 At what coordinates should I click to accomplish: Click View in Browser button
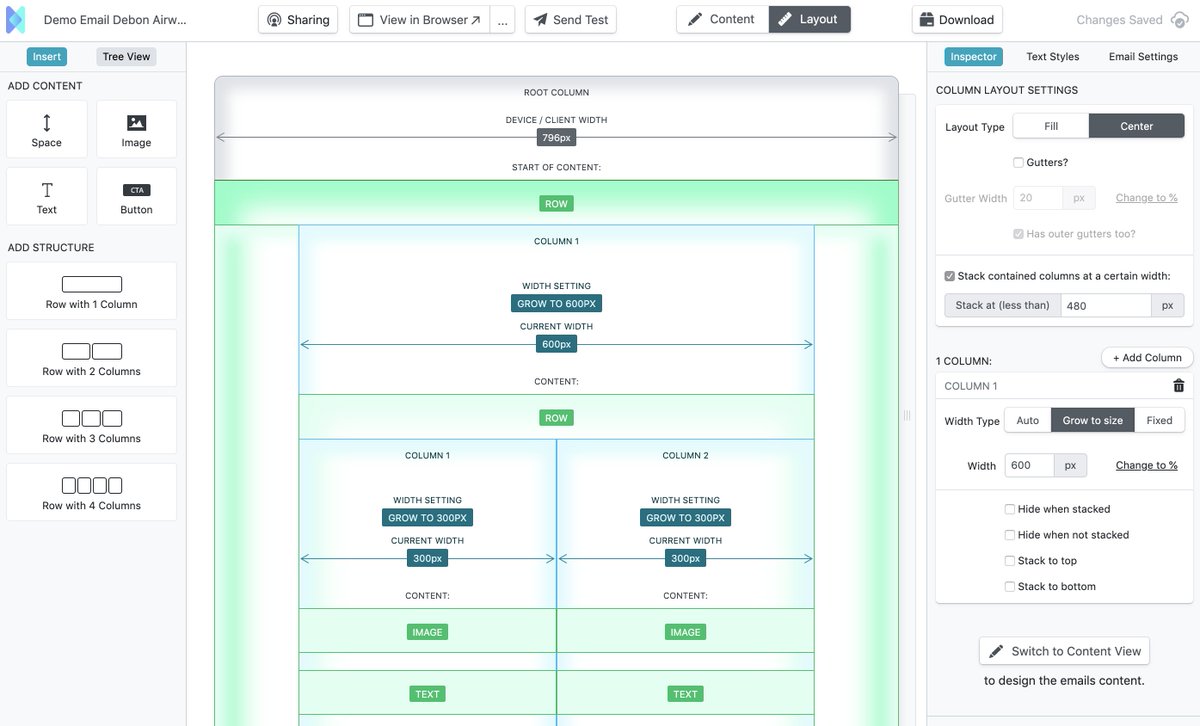419,20
